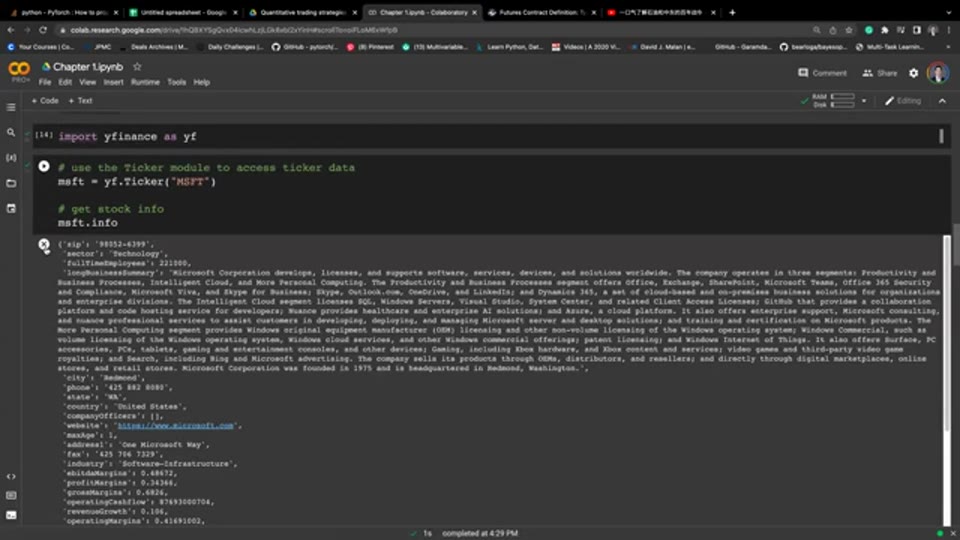
Task: Click the browser address bar
Action: pyautogui.click(x=429, y=29)
